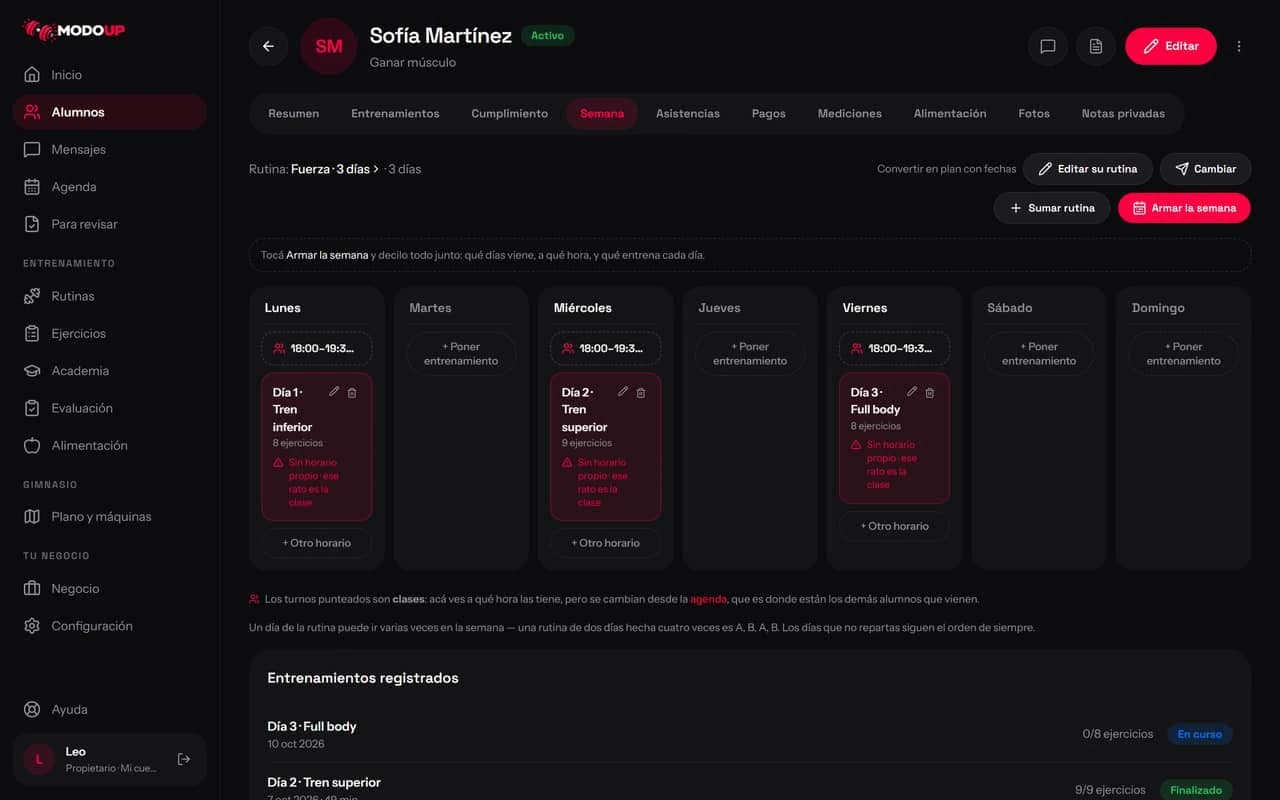Select the SM avatar of Sofía Martínez
The width and height of the screenshot is (1280, 800).
point(329,46)
